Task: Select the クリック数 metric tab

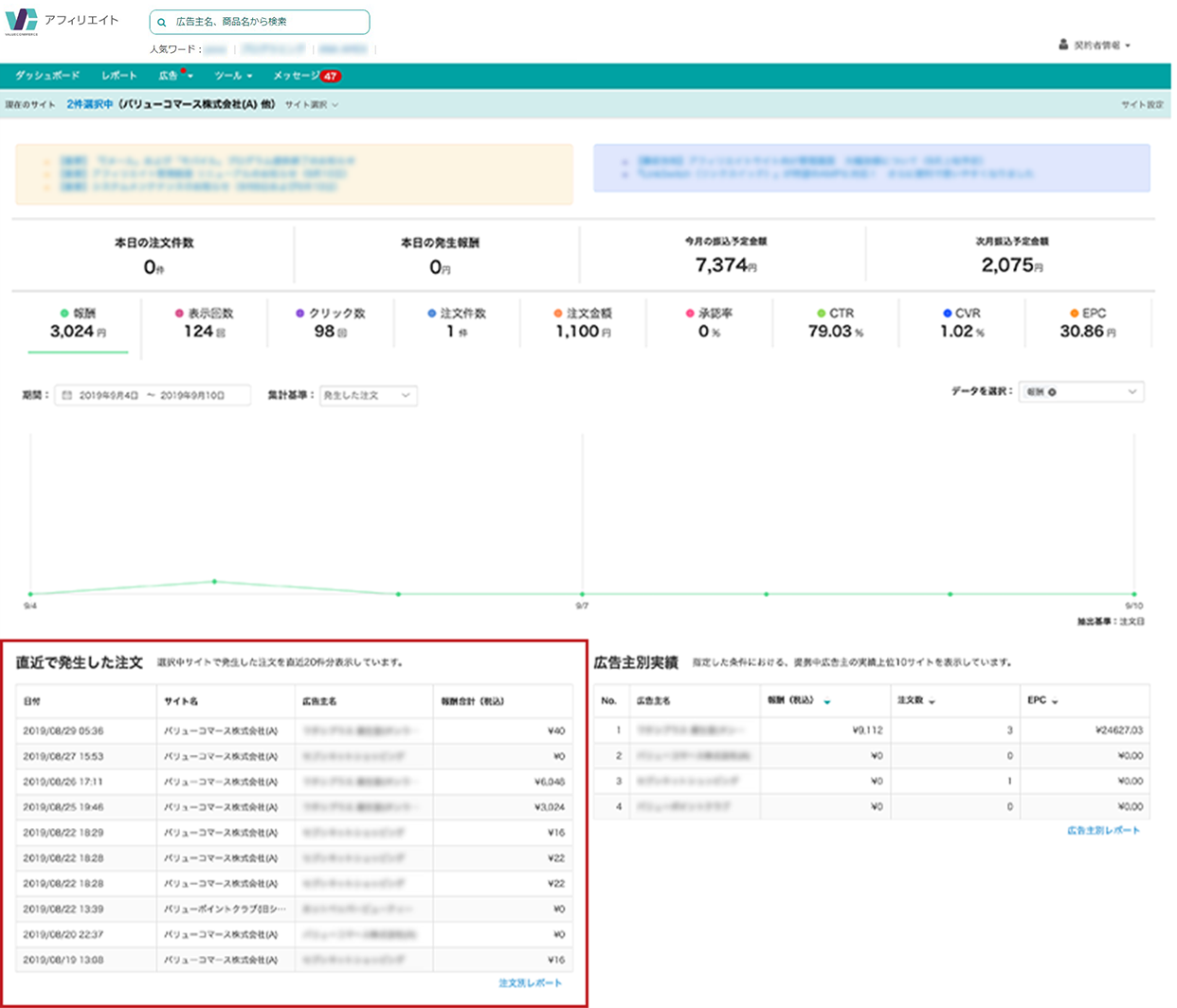Action: click(330, 323)
